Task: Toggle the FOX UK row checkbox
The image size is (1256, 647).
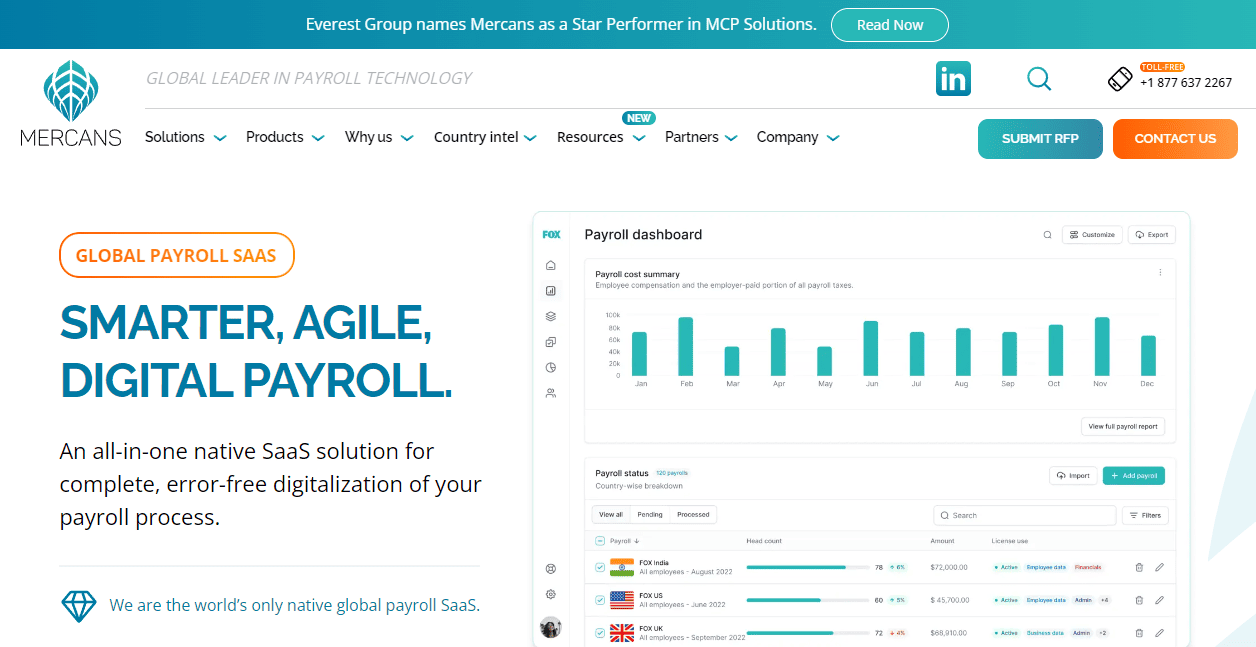Action: (600, 633)
